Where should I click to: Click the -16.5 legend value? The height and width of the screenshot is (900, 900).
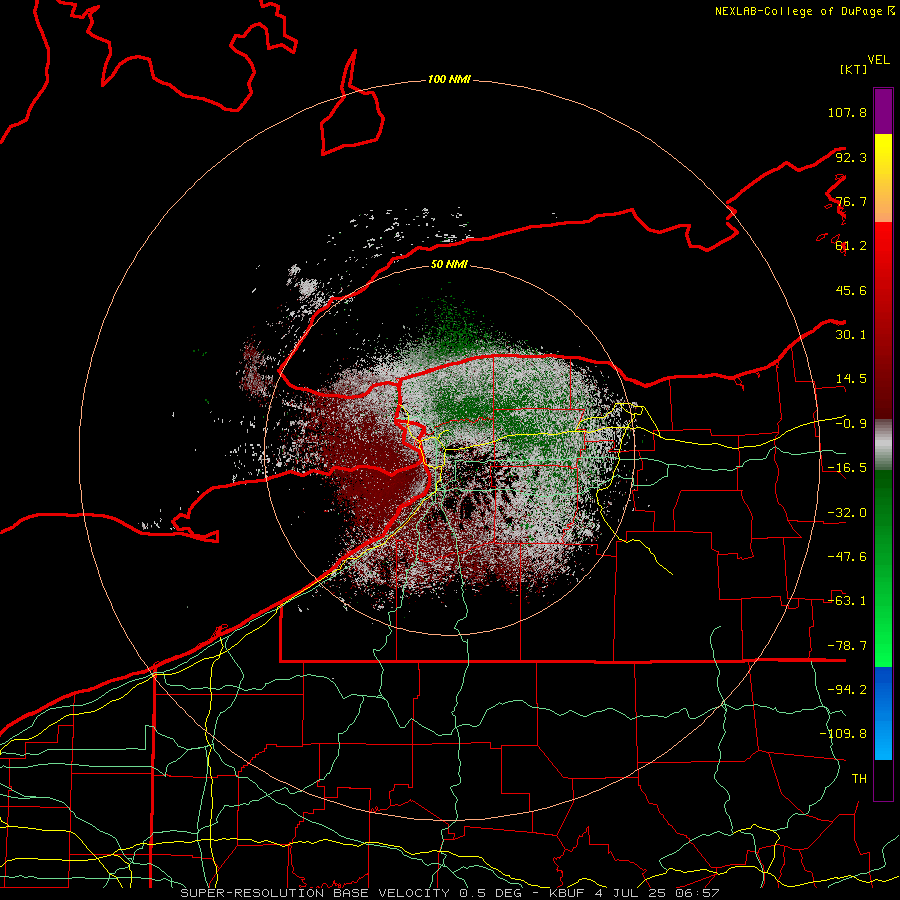point(847,468)
